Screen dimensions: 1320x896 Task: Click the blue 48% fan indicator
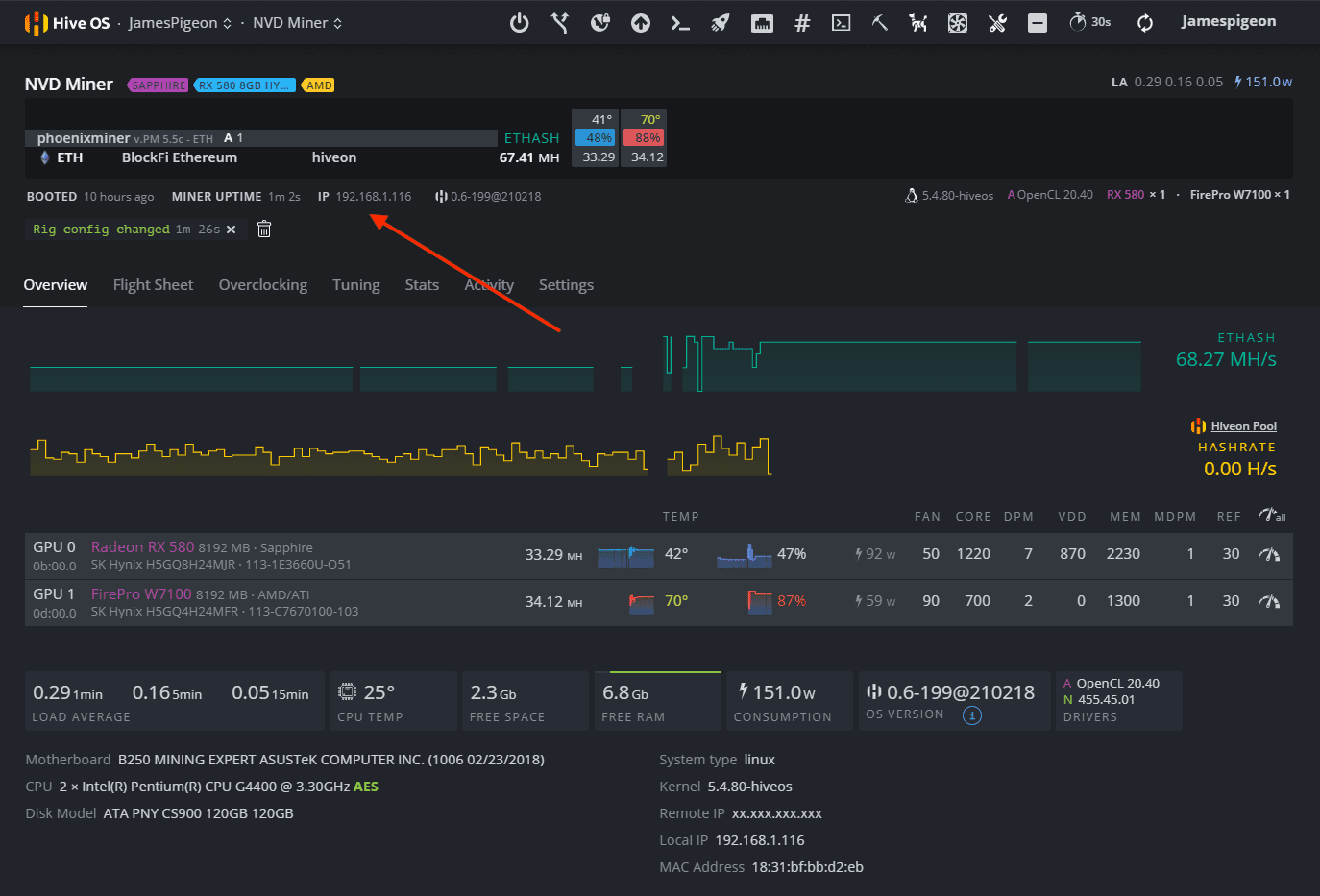(x=596, y=138)
